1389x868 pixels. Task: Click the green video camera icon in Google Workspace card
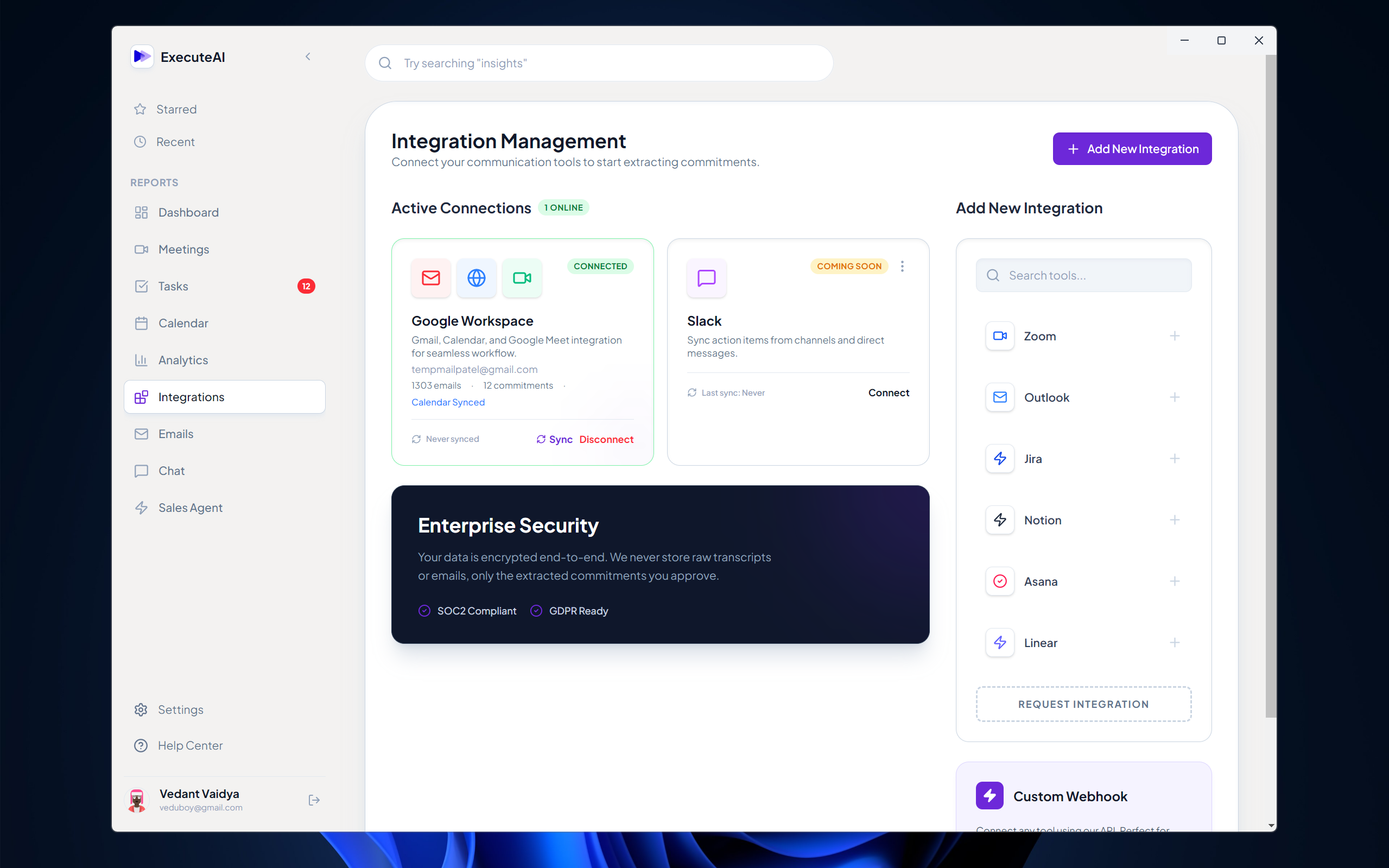522,278
